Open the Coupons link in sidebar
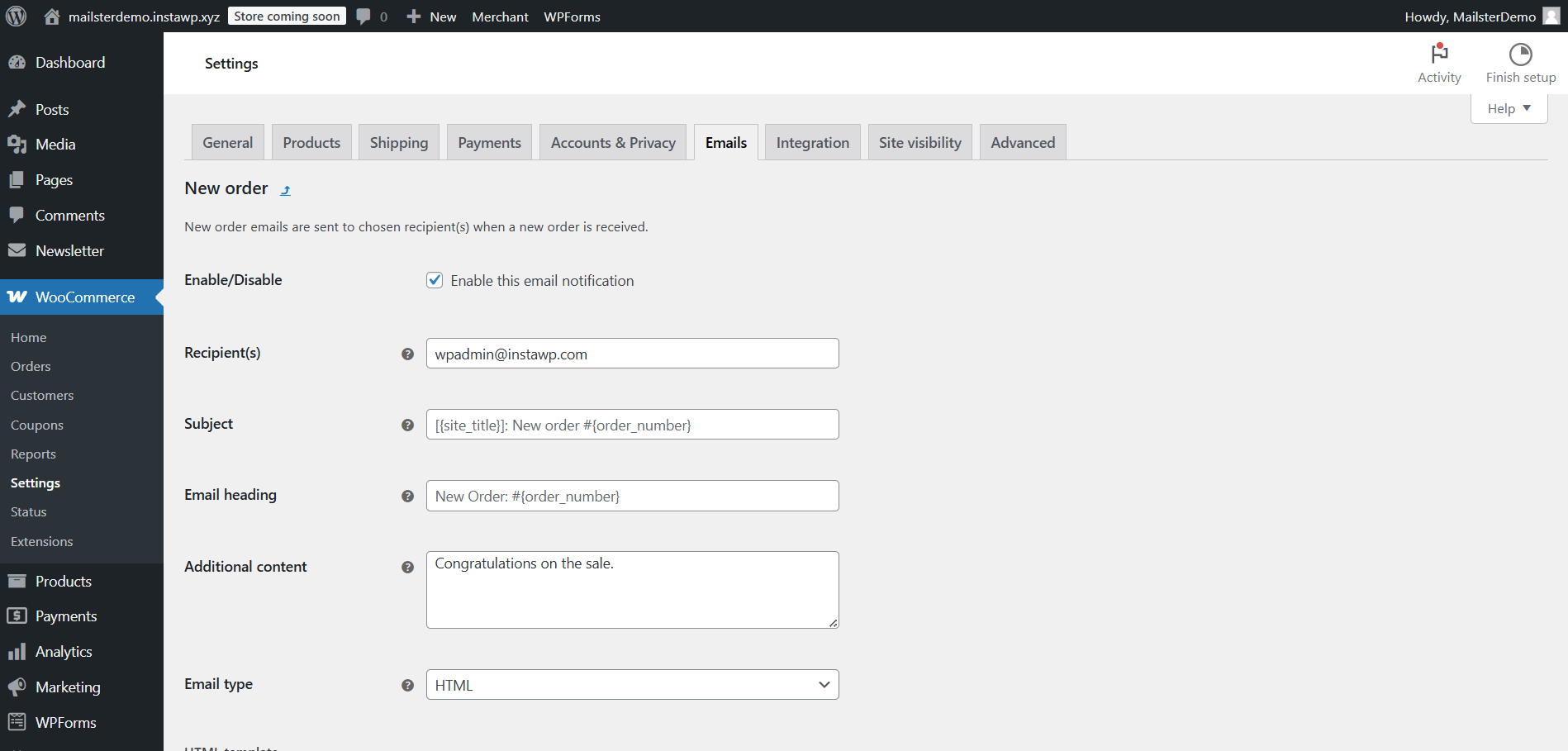 coord(36,424)
